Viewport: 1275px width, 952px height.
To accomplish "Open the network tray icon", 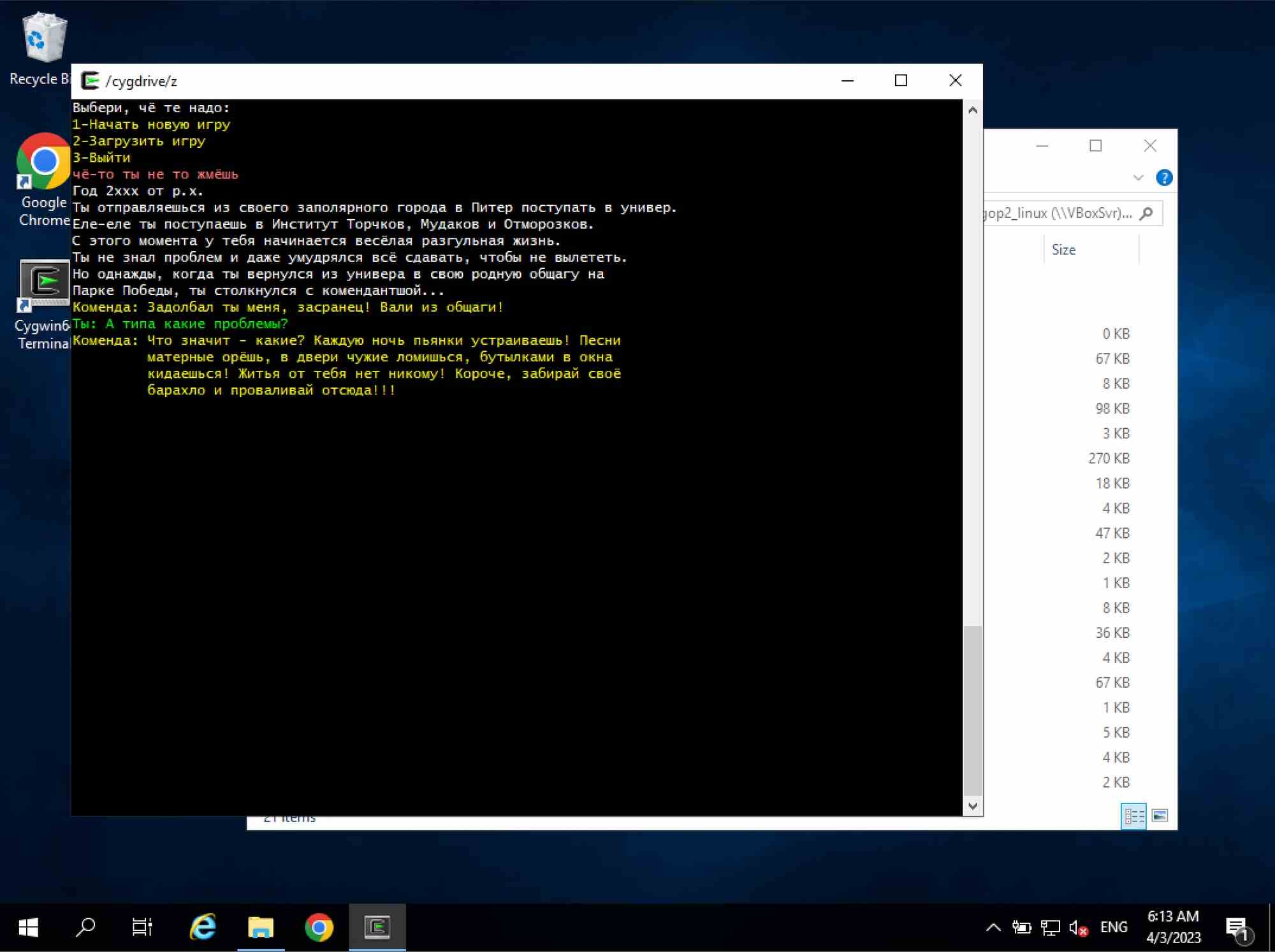I will pos(1050,928).
